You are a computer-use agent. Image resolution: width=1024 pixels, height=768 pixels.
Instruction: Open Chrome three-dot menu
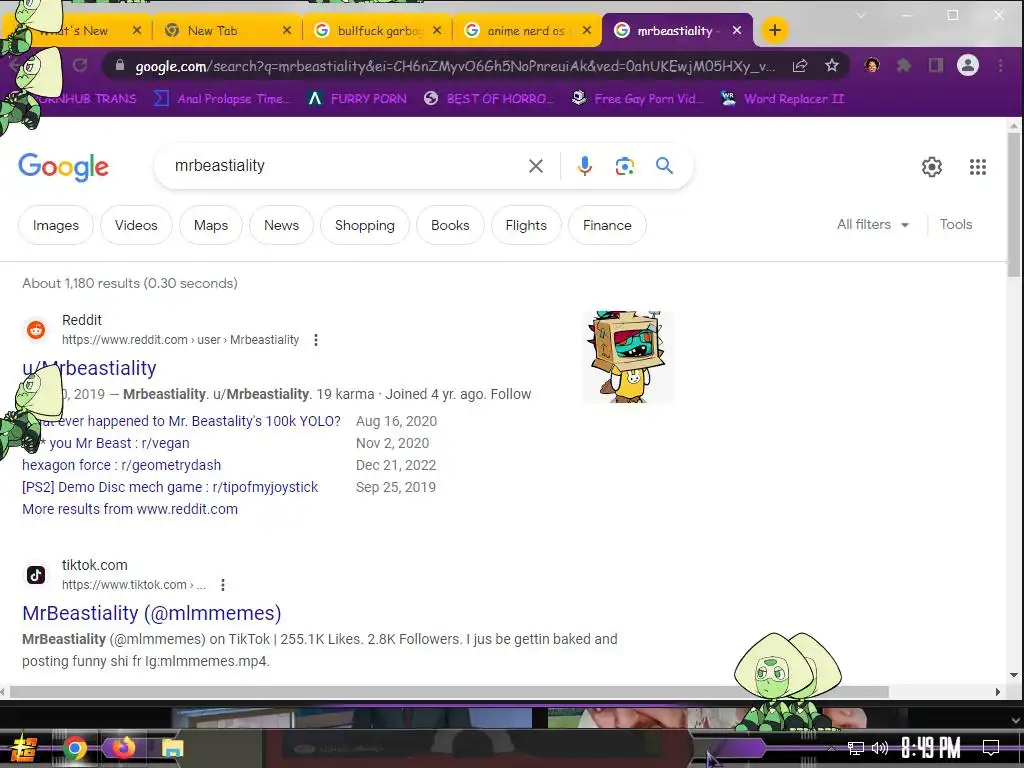pyautogui.click(x=1000, y=65)
